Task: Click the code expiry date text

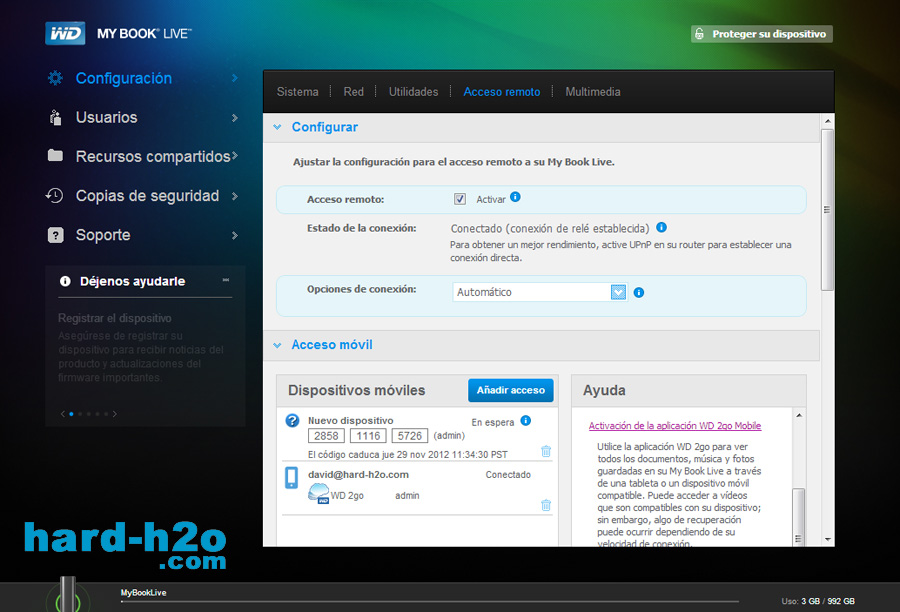Action: point(408,454)
